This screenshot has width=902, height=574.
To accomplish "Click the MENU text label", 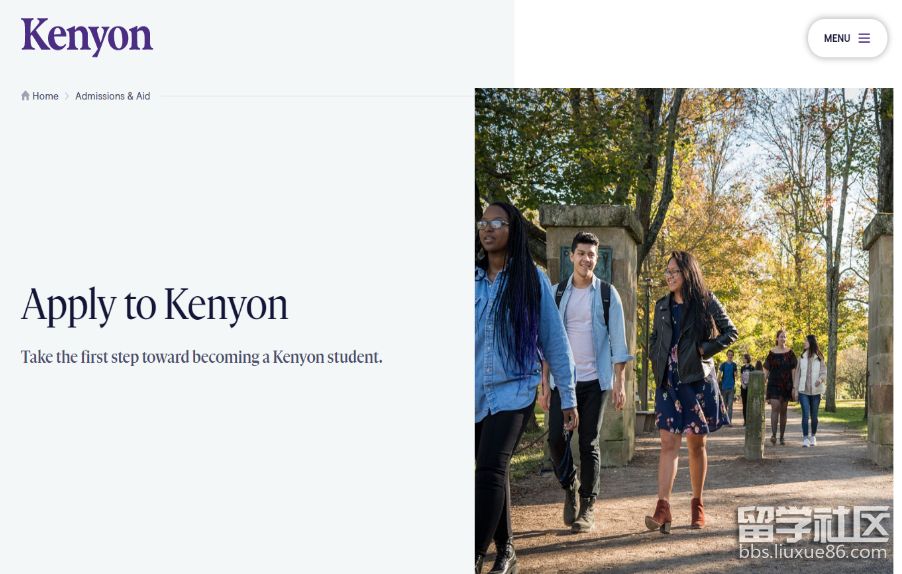I will pyautogui.click(x=837, y=38).
